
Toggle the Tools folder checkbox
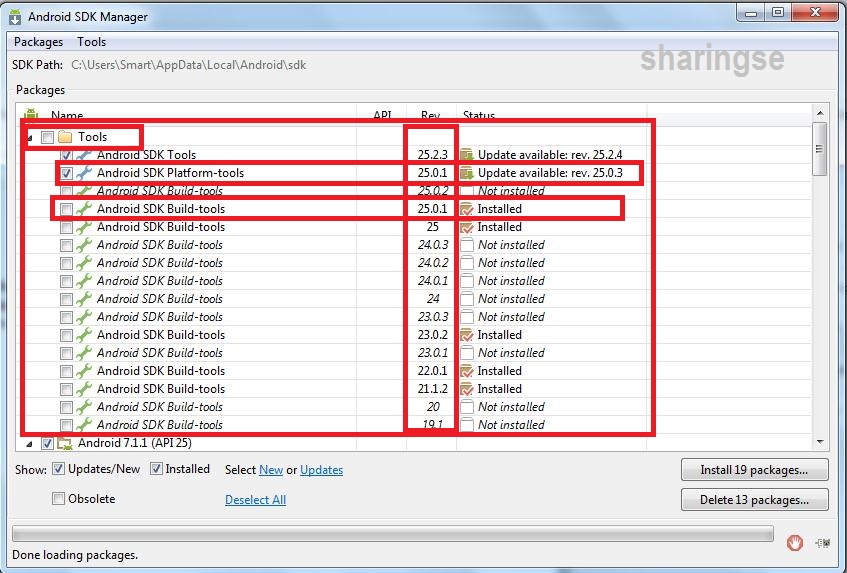point(48,137)
